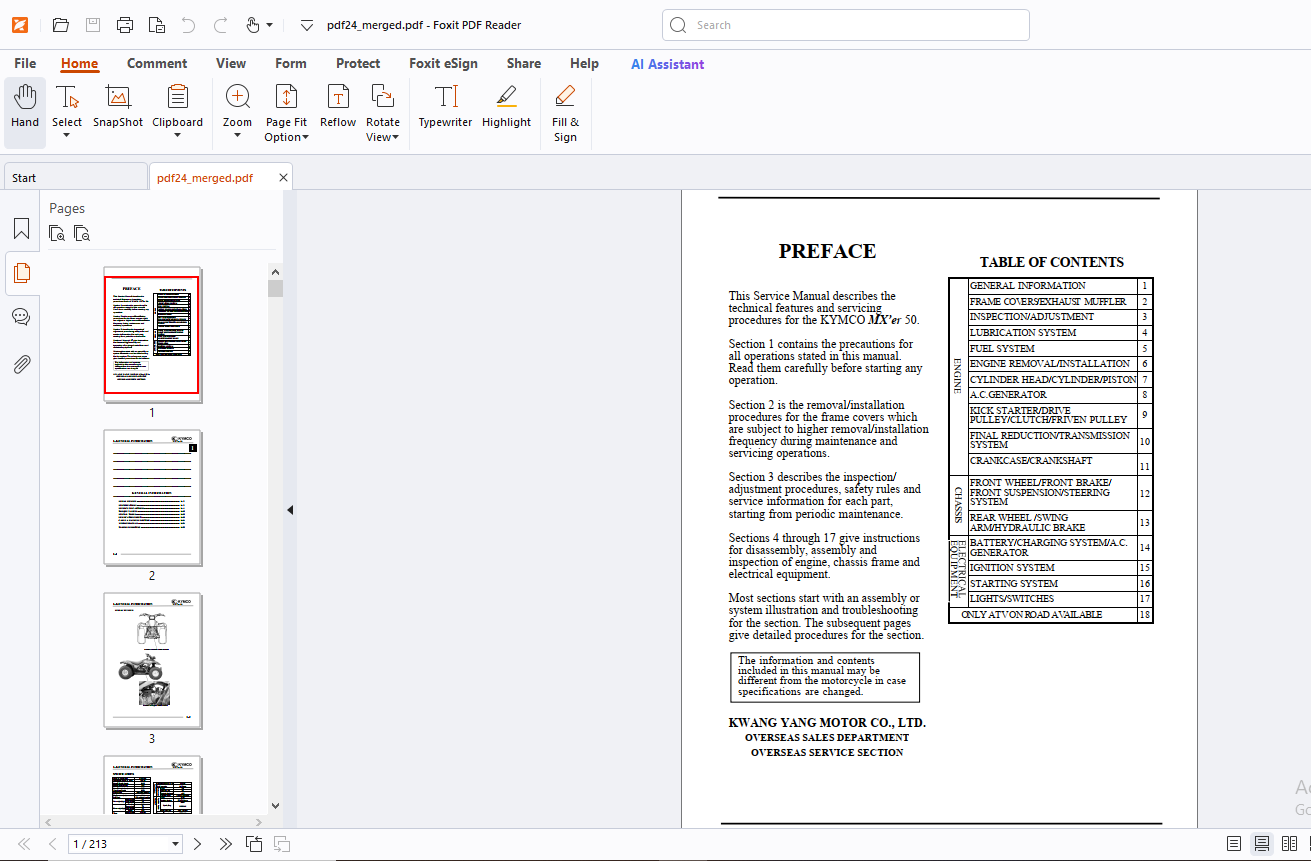This screenshot has height=861, width=1311.
Task: Click the thumbnails panel scroll-up arrow
Action: 275,270
